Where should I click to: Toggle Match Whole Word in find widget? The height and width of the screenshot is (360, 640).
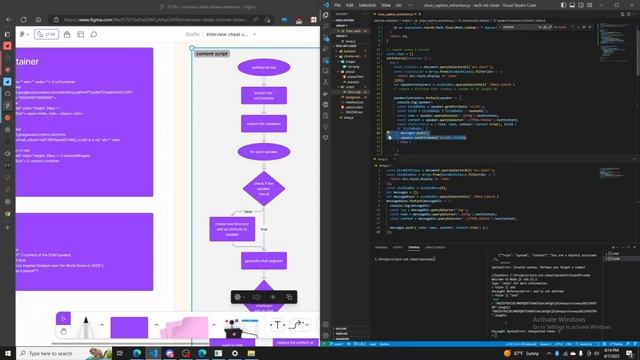click(545, 27)
